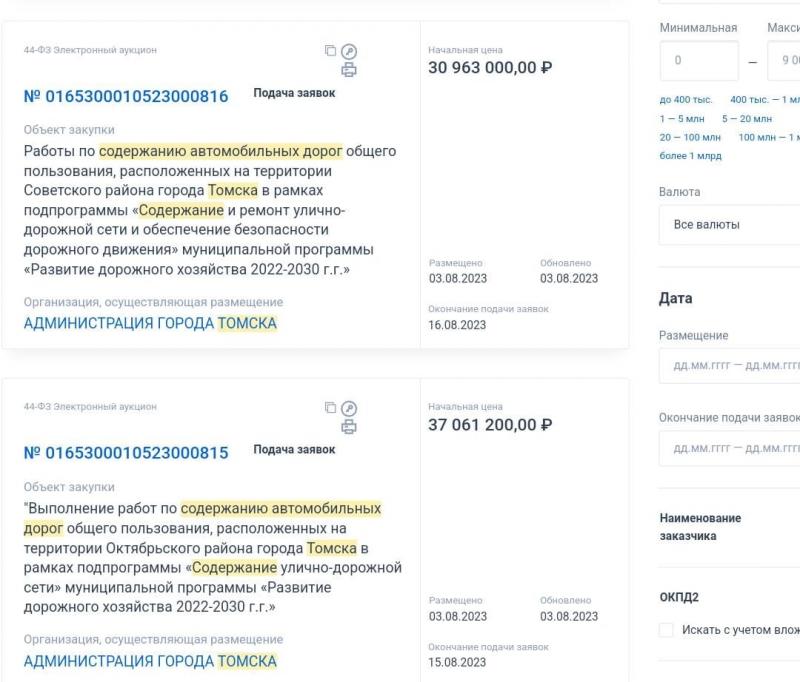Open purchase № 0165300010523000815
This screenshot has height=682, width=800.
point(126,452)
